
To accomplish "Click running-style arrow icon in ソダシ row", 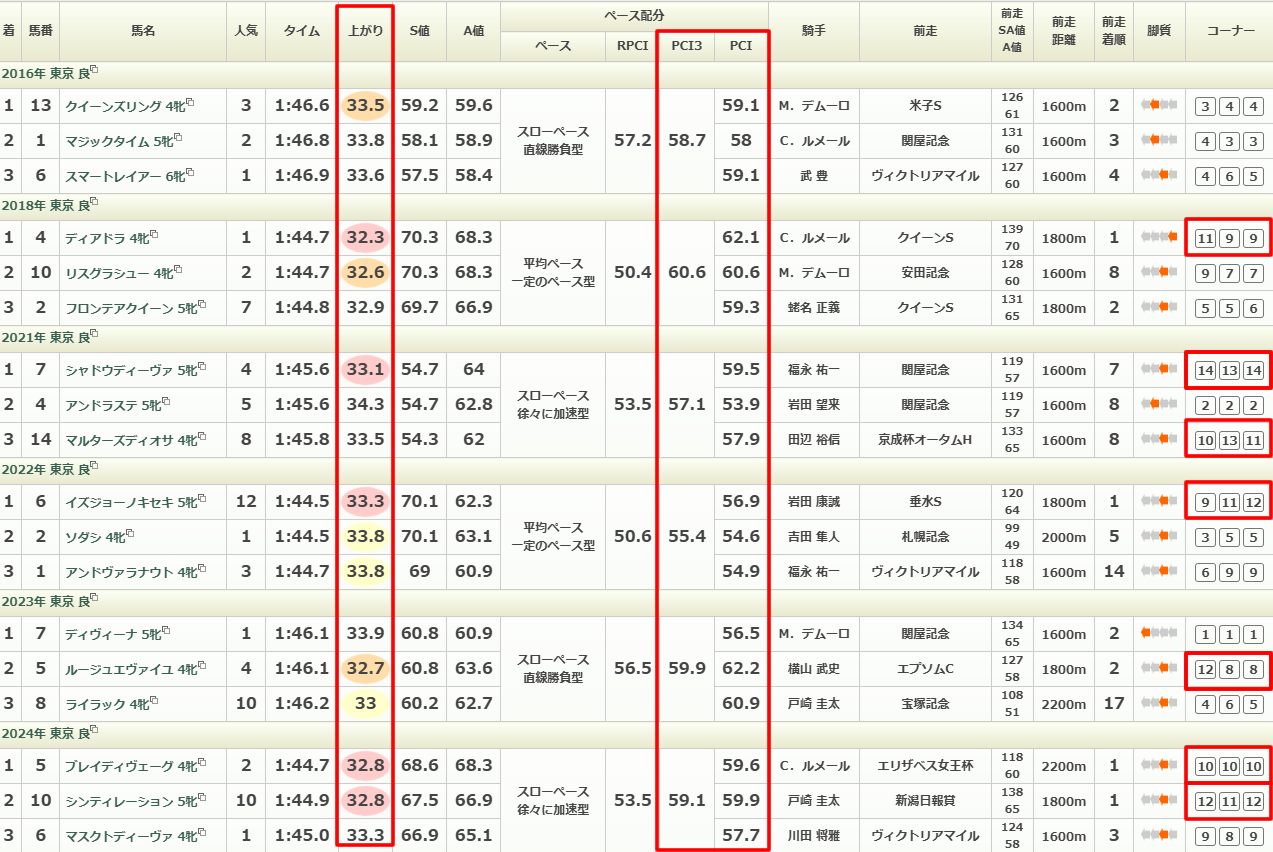I will (x=1159, y=537).
